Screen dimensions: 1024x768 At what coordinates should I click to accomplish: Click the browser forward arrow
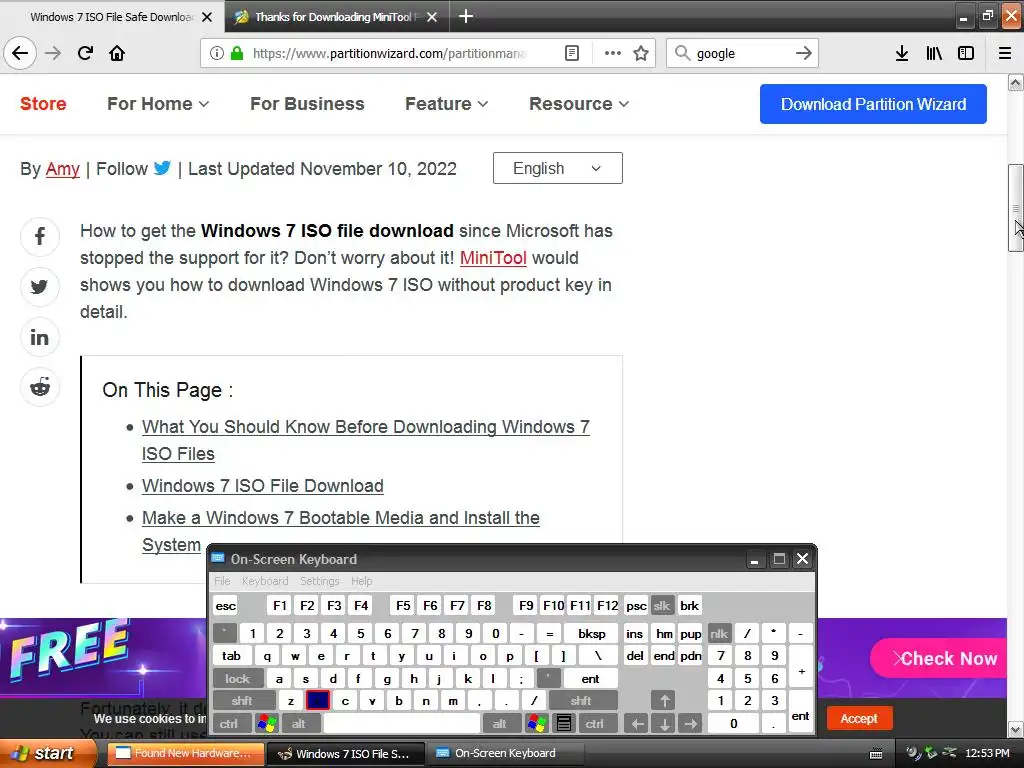pos(53,53)
